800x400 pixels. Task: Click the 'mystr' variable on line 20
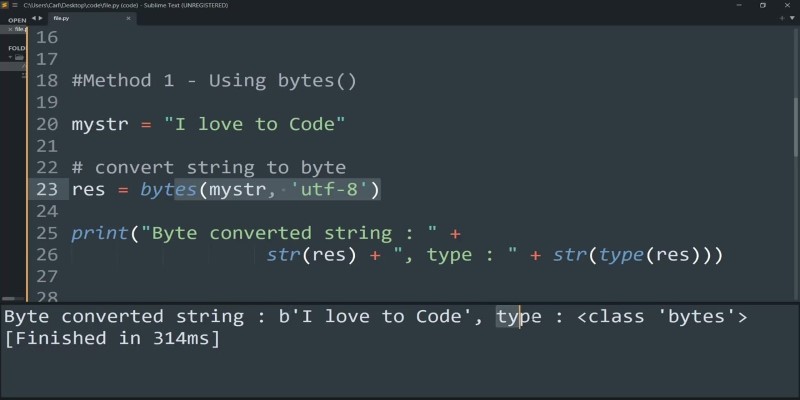[x=100, y=124]
